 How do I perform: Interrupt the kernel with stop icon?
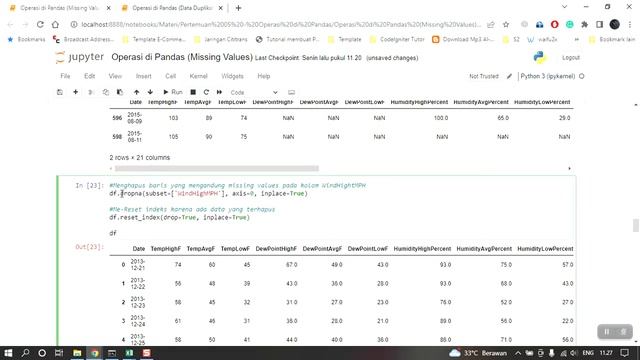pos(193,92)
